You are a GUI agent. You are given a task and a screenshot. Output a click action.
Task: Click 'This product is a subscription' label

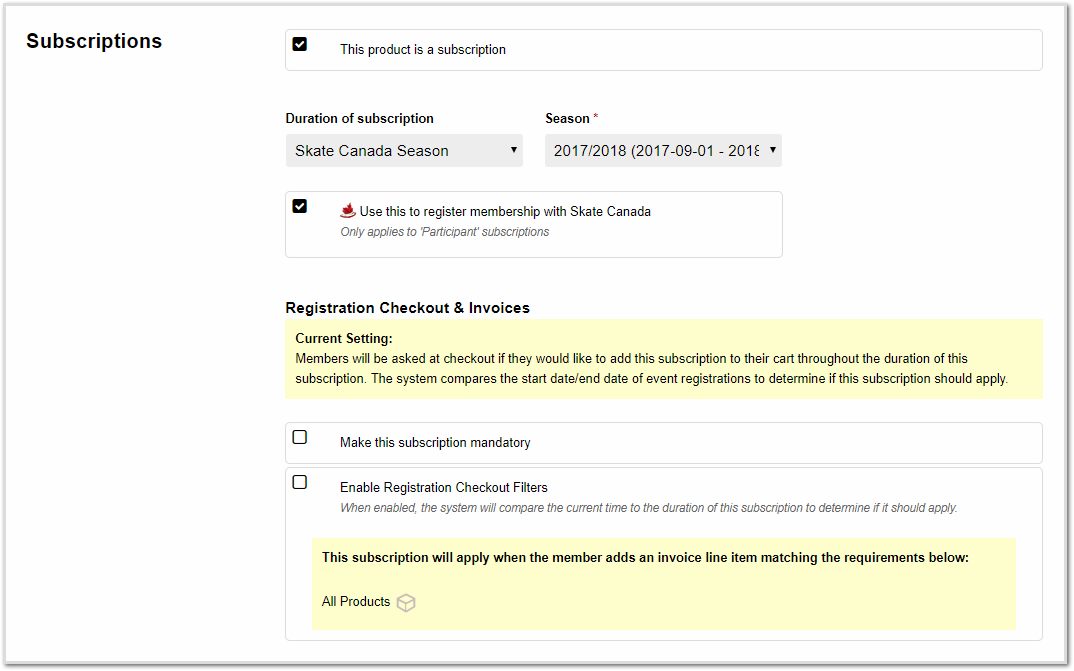point(423,50)
